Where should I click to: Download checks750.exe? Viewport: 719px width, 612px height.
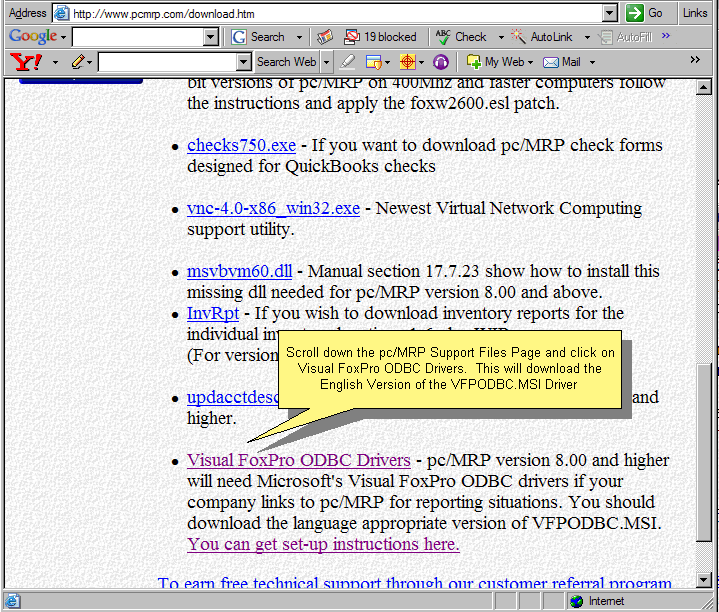241,145
